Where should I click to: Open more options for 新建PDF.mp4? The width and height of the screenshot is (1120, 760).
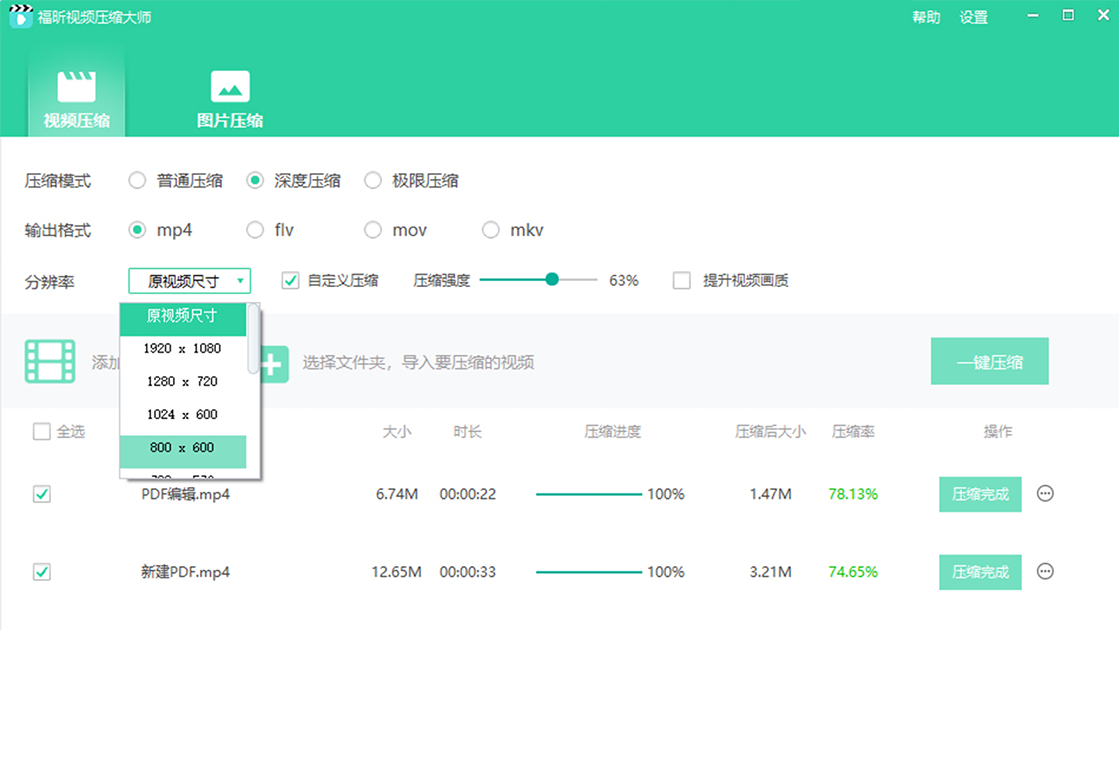coord(1045,571)
